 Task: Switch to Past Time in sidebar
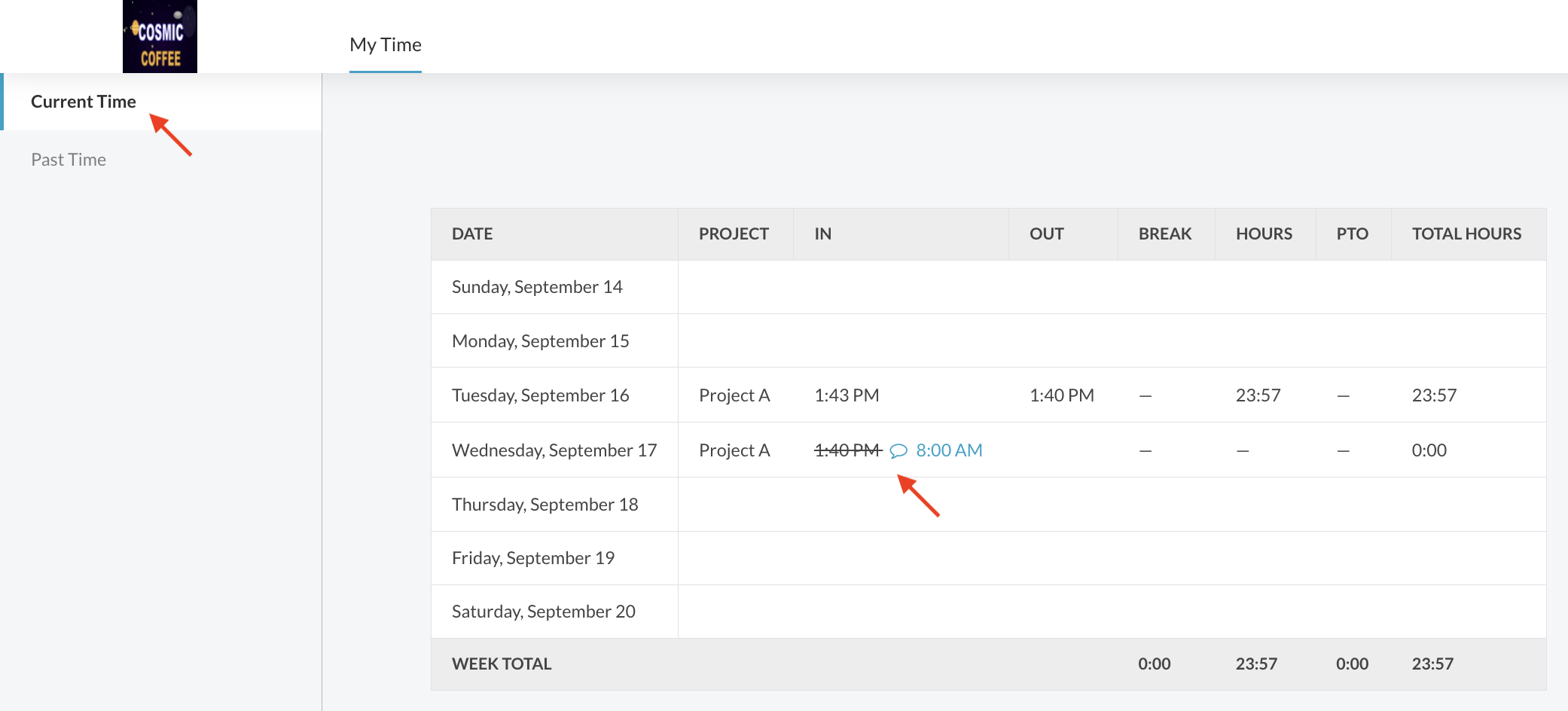coord(69,160)
